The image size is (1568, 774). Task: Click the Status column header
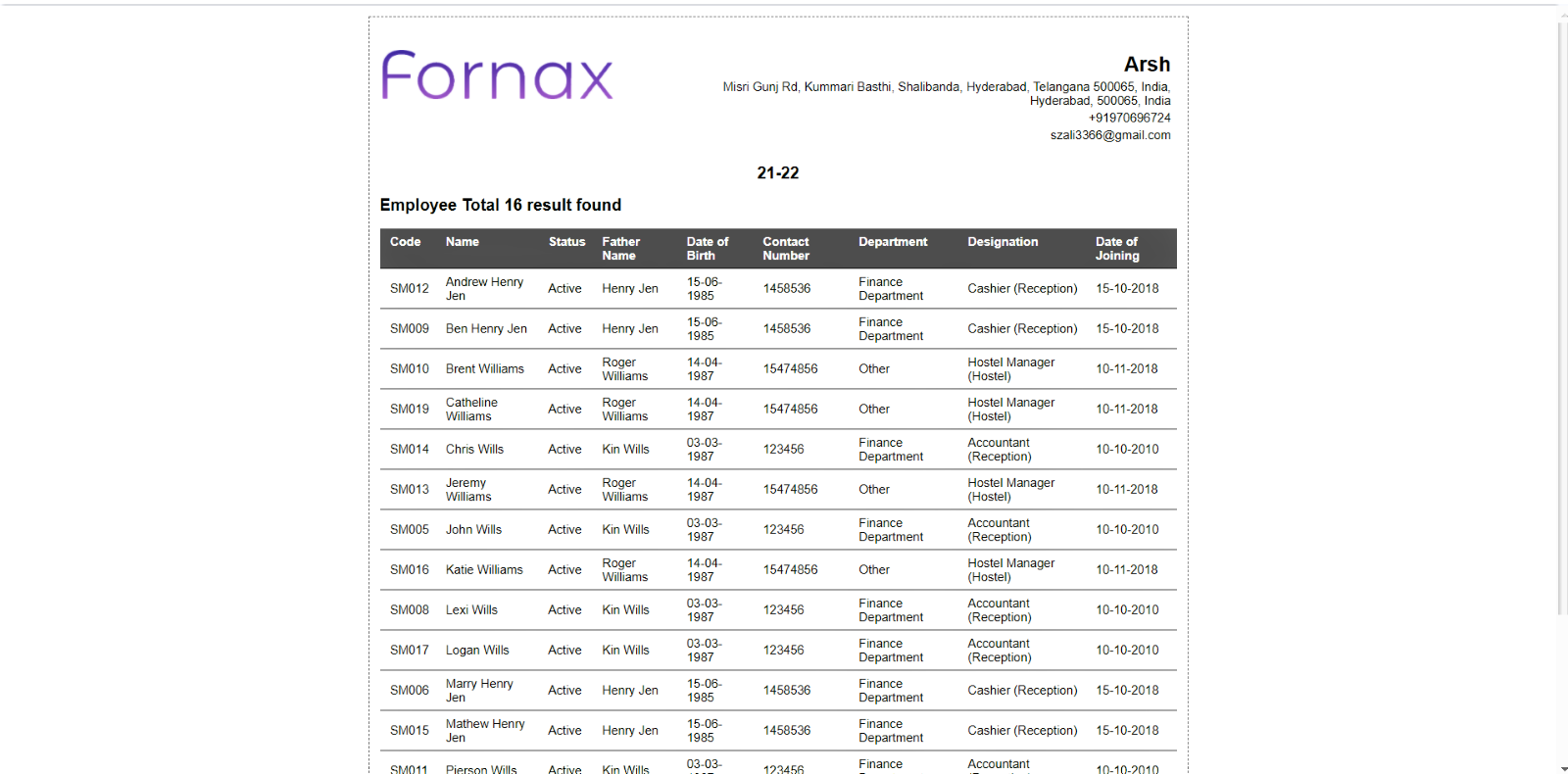(566, 242)
